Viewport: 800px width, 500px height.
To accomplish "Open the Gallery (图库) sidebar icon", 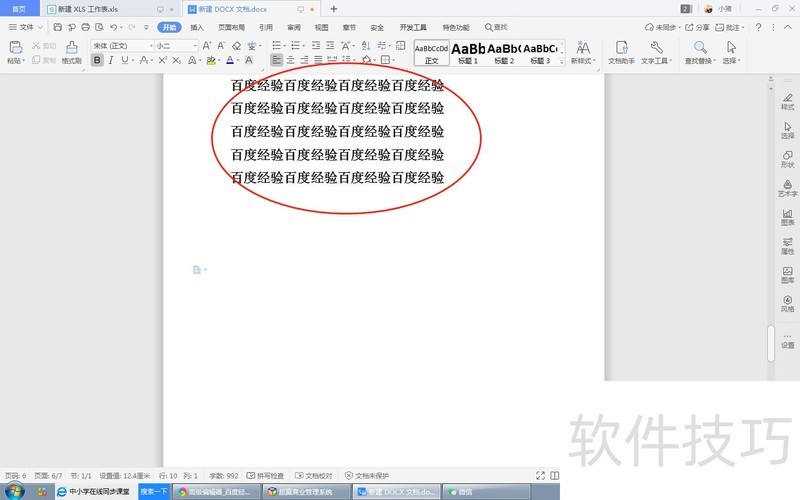I will tap(787, 274).
